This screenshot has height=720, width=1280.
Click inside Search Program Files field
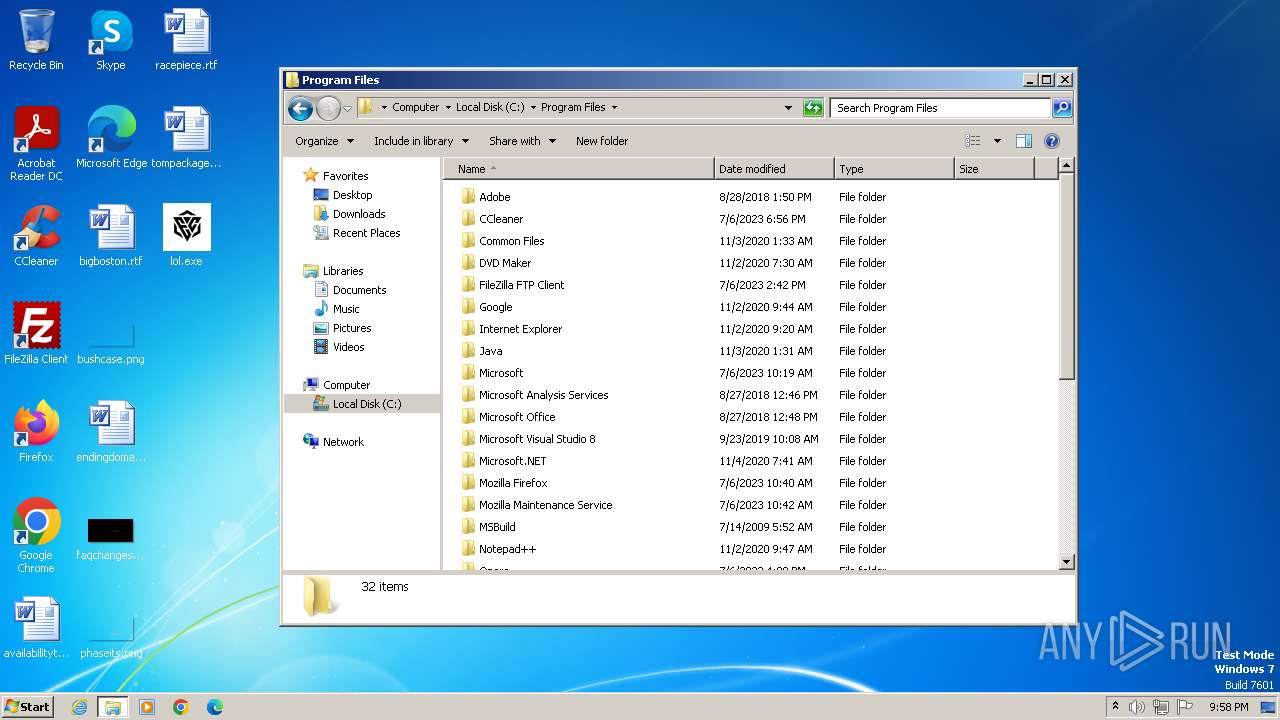(941, 108)
